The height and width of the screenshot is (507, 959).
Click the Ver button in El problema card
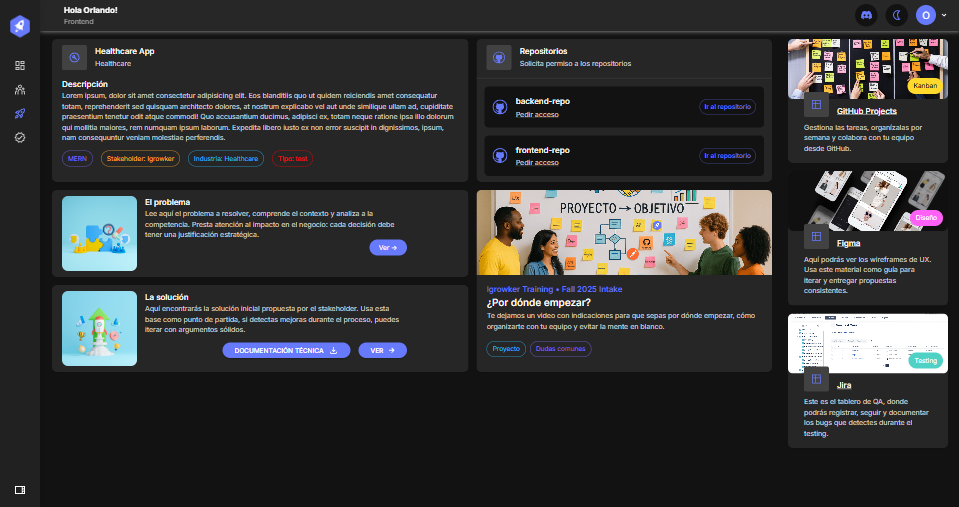(x=388, y=247)
